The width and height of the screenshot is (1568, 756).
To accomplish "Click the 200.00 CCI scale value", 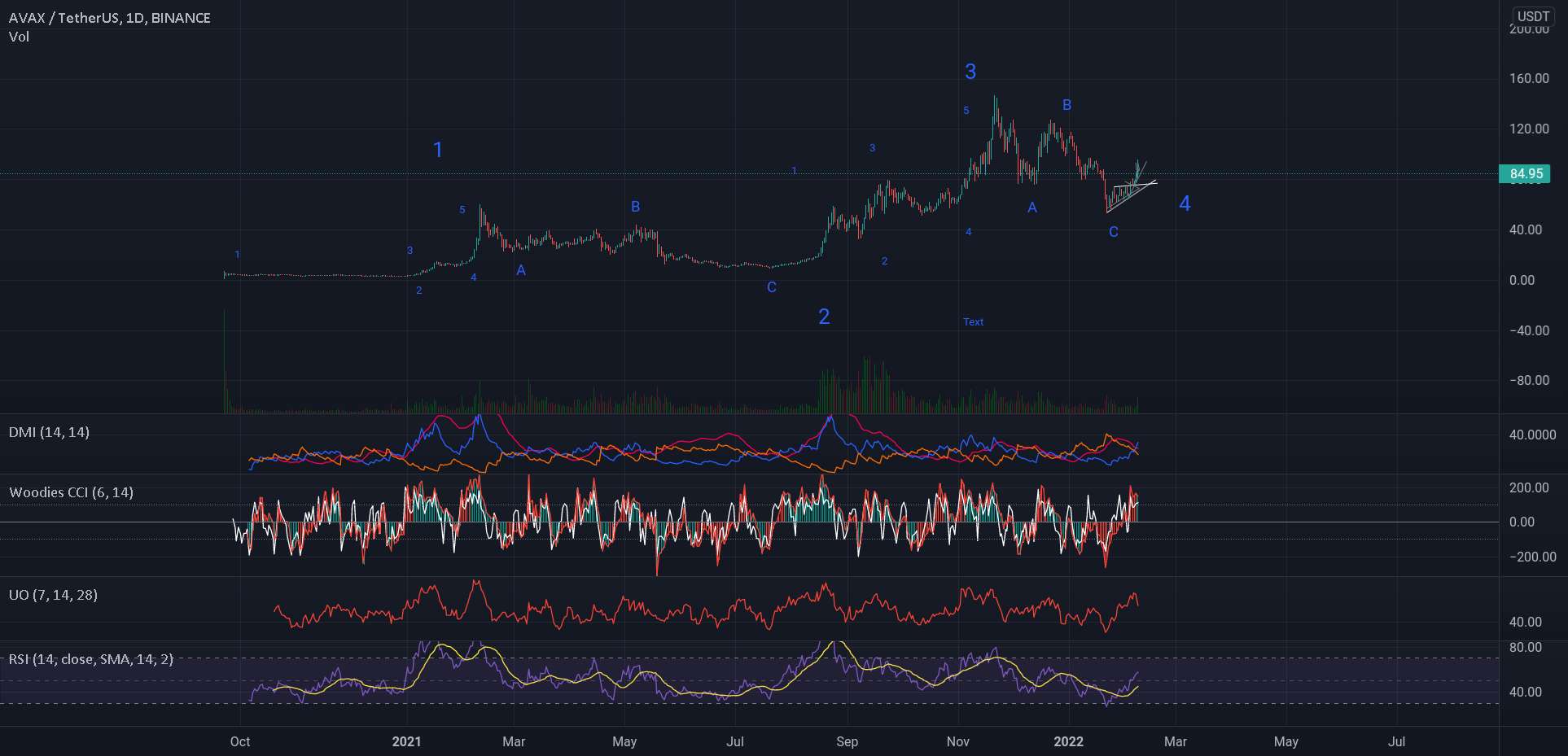I will pos(1529,488).
